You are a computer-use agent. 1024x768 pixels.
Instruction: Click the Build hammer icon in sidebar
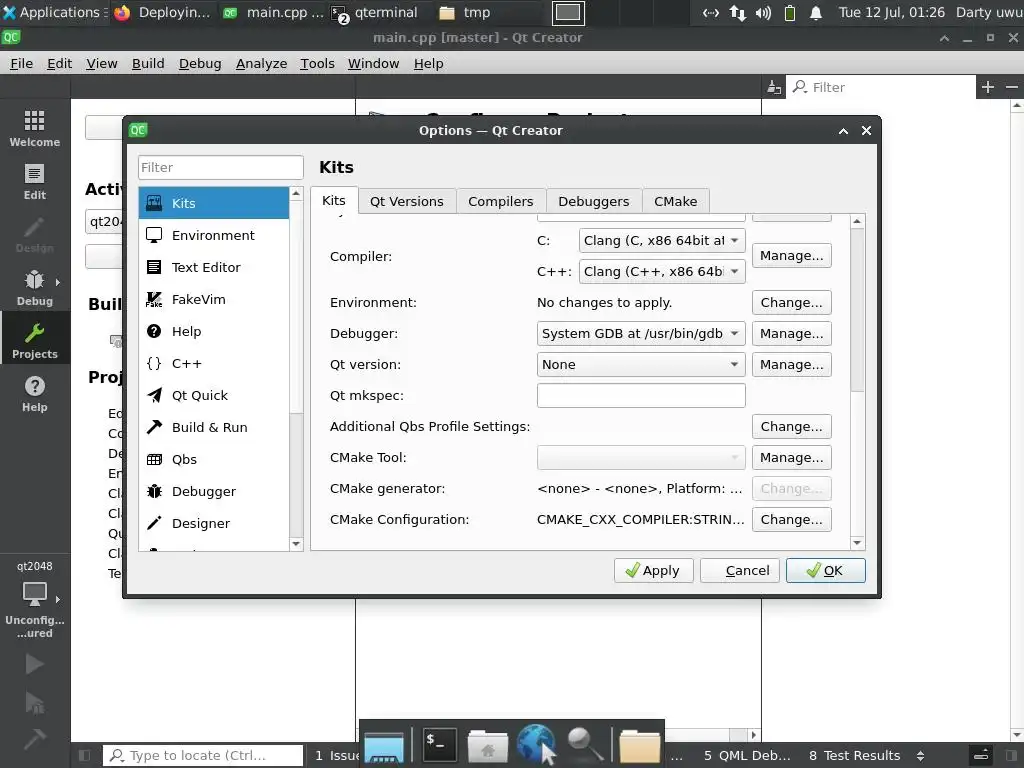coord(35,739)
